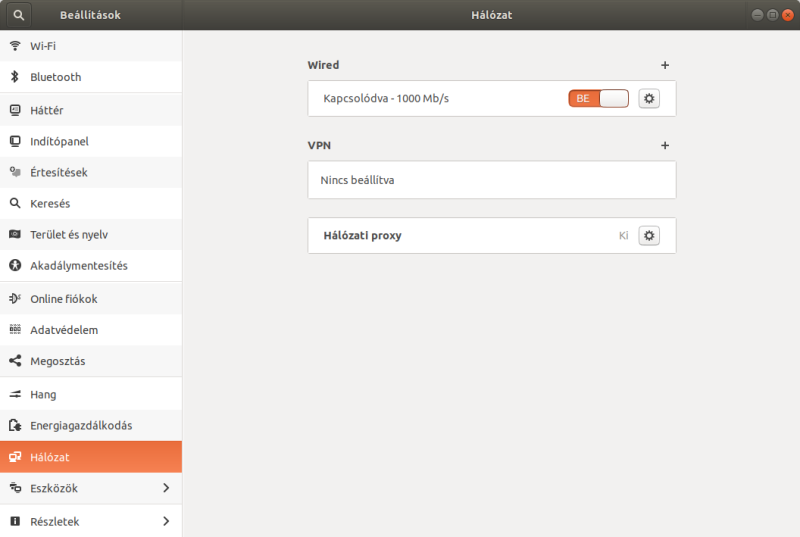Select the Eszközök devices icon
Viewport: 800px width, 537px height.
[15, 488]
